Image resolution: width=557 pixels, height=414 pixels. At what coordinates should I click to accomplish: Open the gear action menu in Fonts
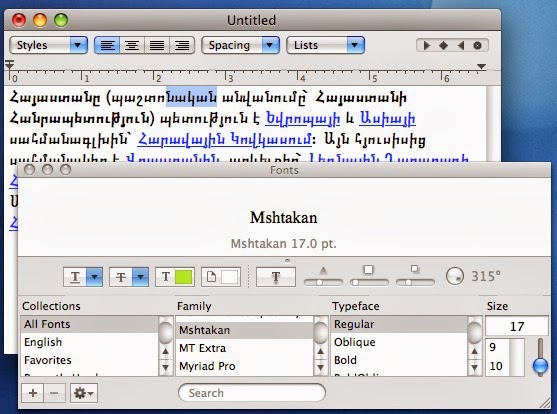[x=84, y=393]
